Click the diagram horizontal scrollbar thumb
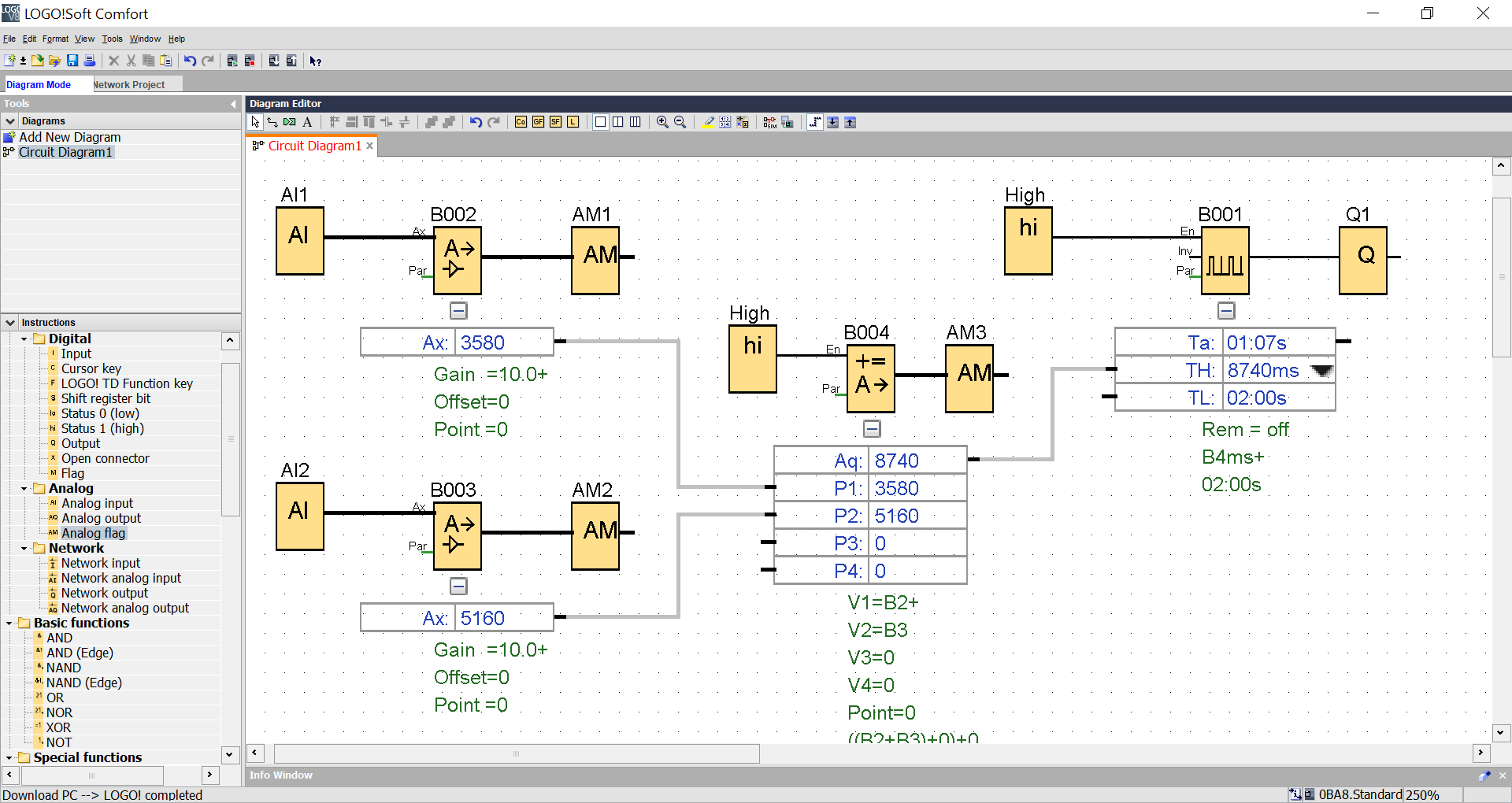Viewport: 1512px width, 803px height. pyautogui.click(x=516, y=753)
